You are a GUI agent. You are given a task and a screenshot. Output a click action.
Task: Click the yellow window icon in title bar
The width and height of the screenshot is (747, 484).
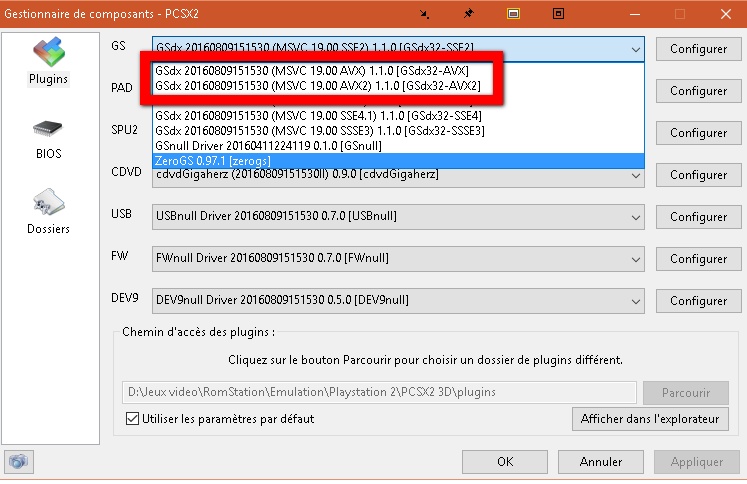[x=513, y=14]
